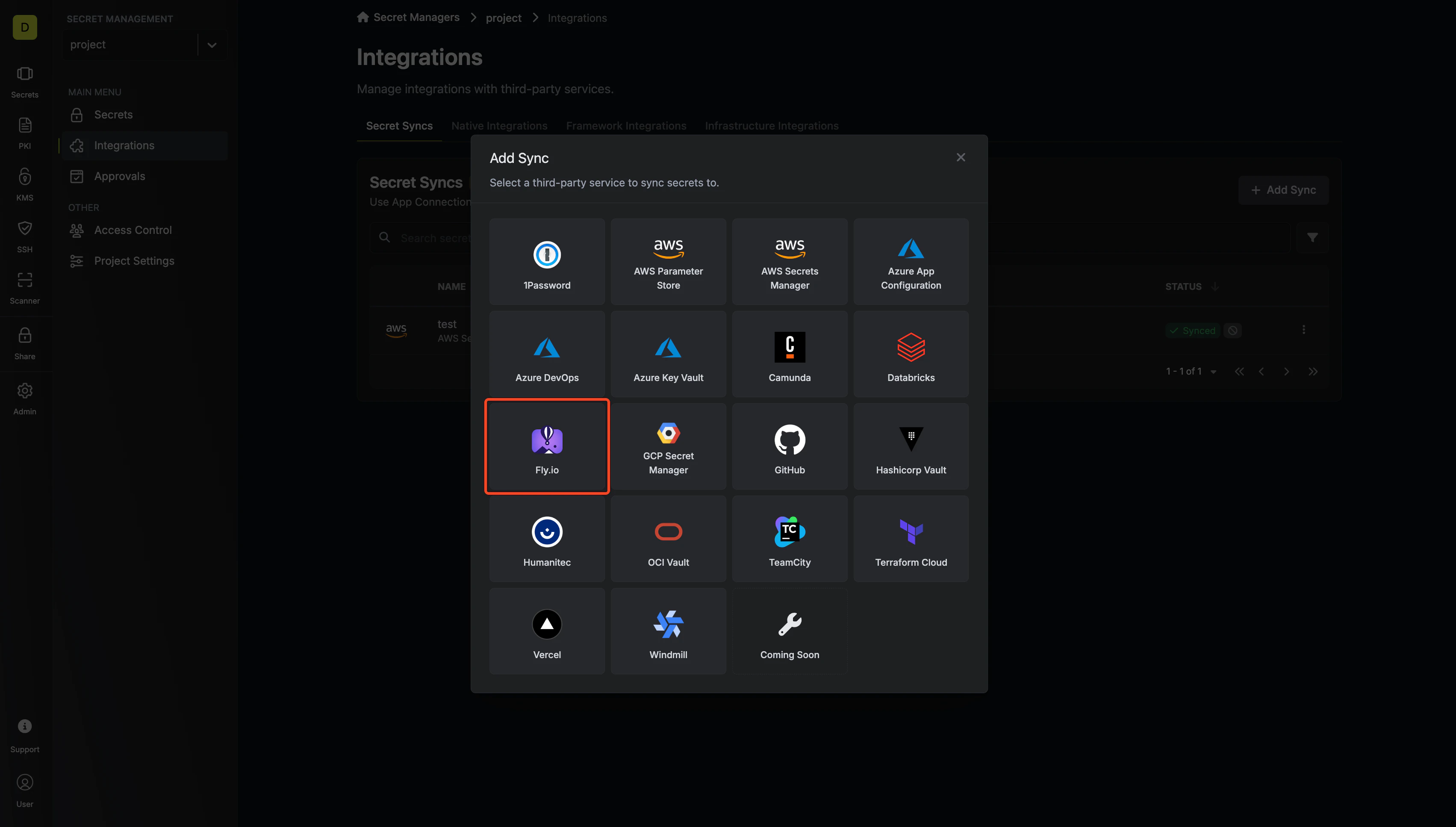Open Approvals in main menu
The height and width of the screenshot is (827, 1456).
click(x=145, y=176)
